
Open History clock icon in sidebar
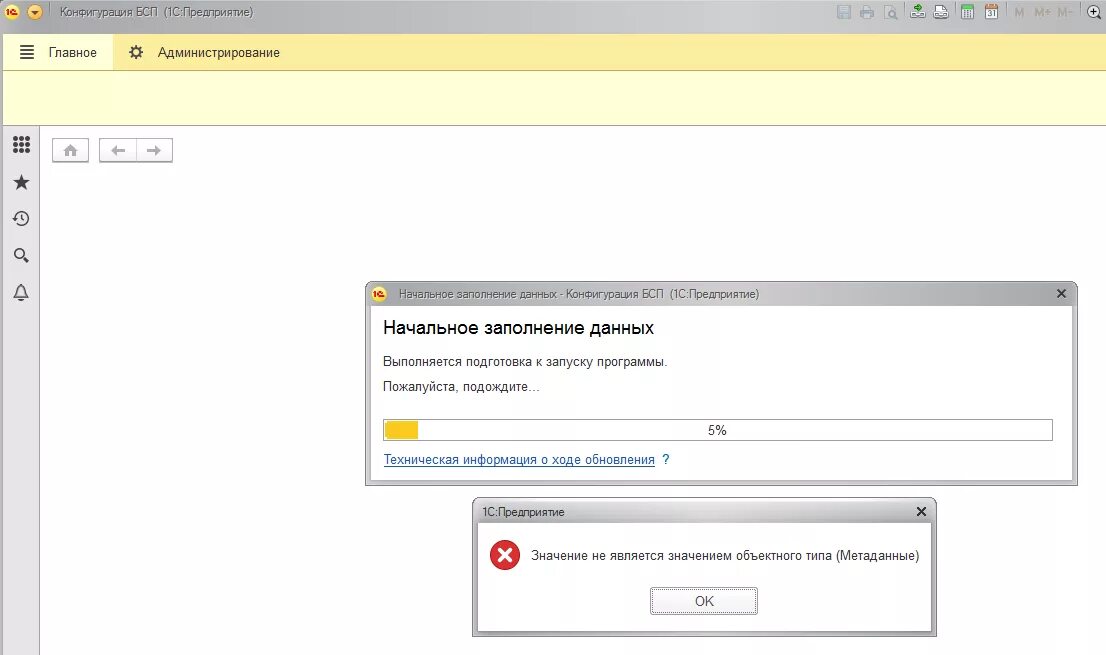click(x=21, y=219)
